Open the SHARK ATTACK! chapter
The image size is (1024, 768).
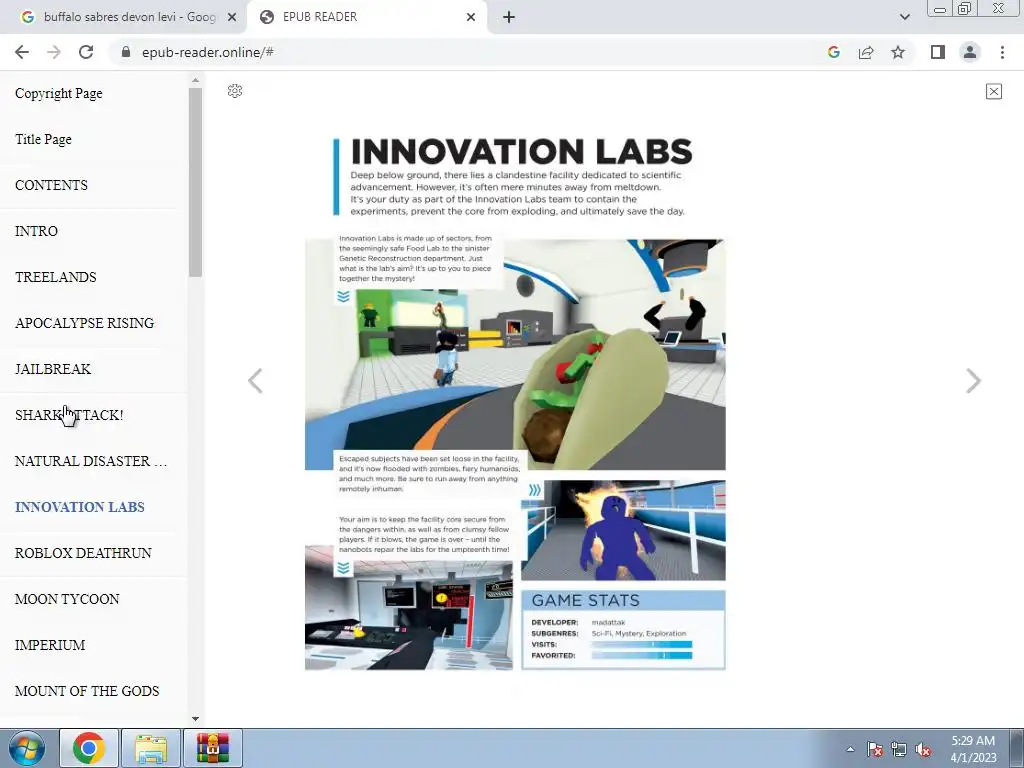[69, 415]
